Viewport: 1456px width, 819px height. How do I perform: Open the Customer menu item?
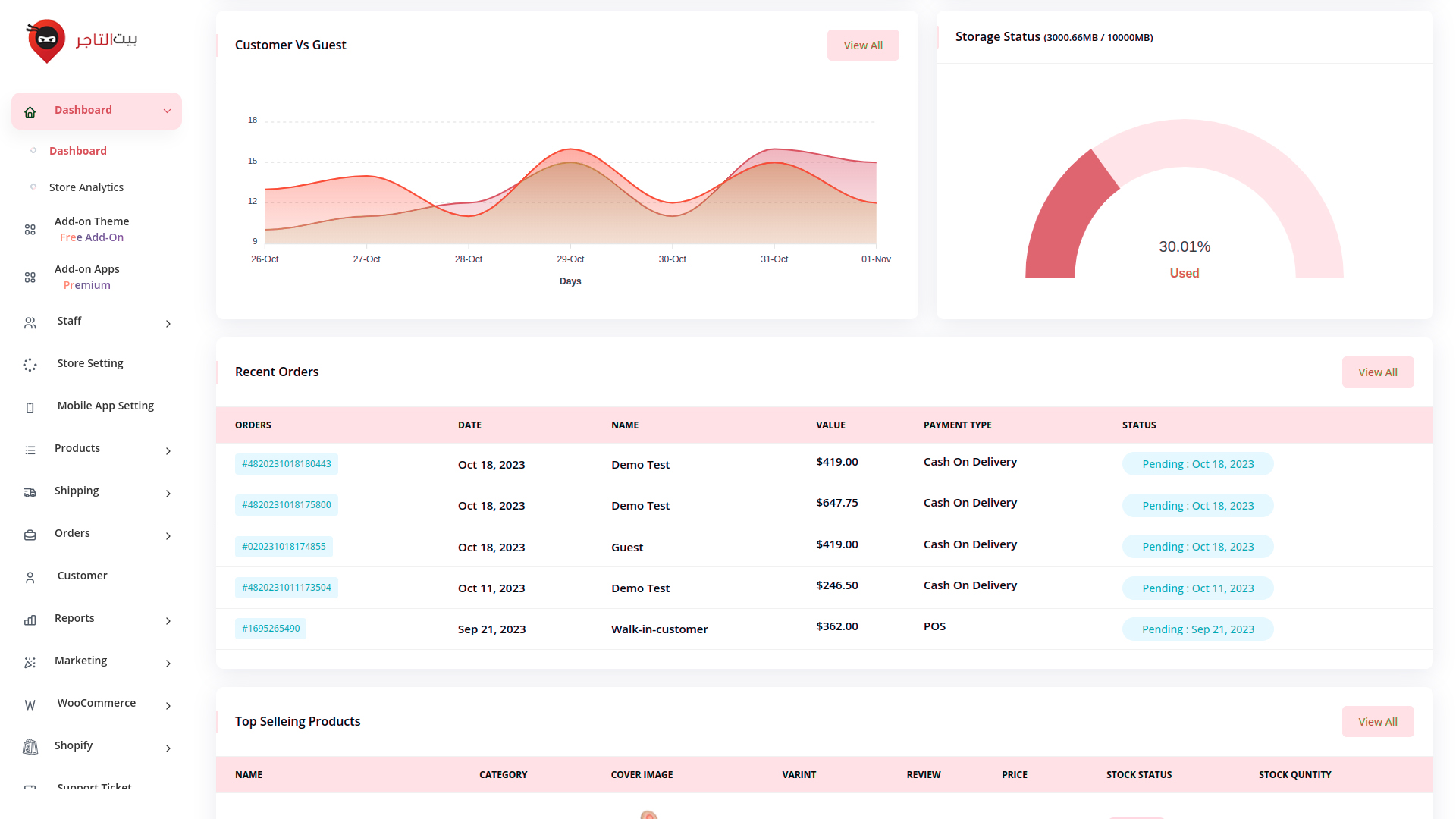(82, 576)
